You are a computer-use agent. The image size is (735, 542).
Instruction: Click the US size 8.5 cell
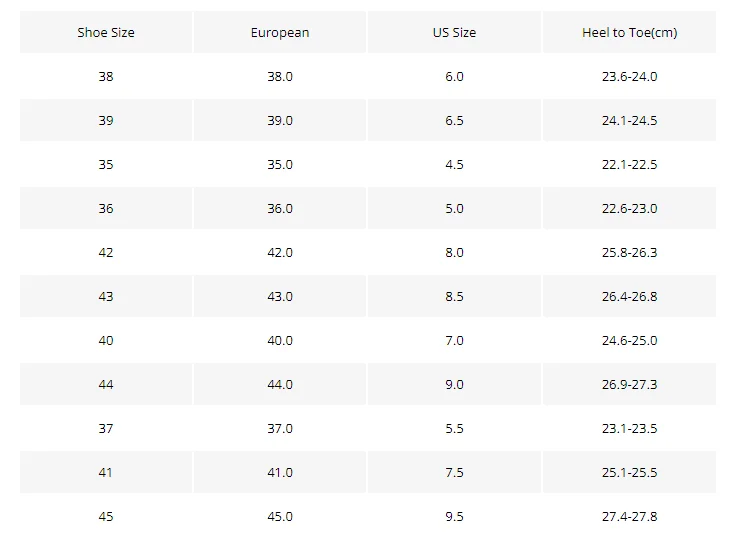click(454, 297)
